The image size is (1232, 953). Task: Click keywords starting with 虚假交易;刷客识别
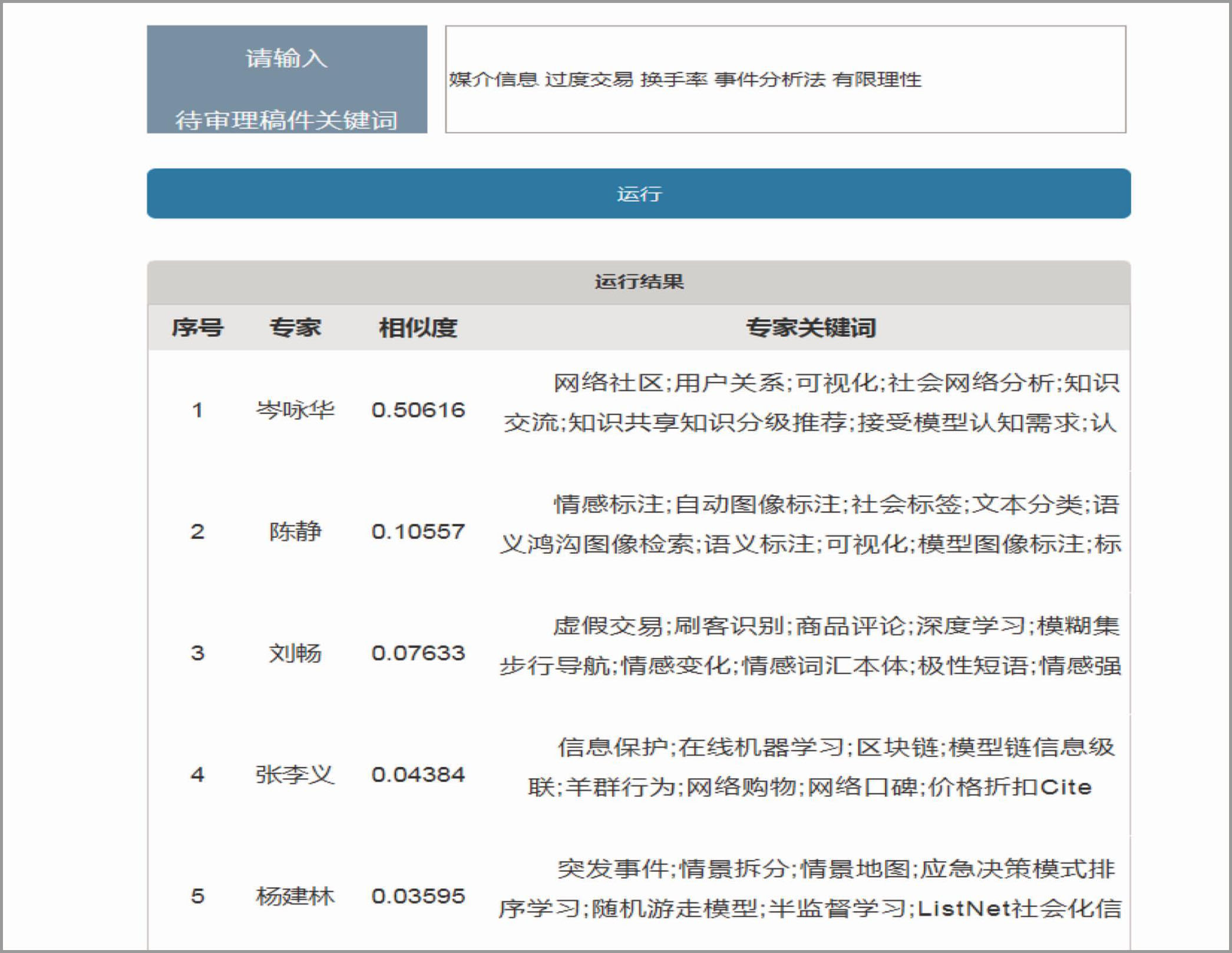811,646
